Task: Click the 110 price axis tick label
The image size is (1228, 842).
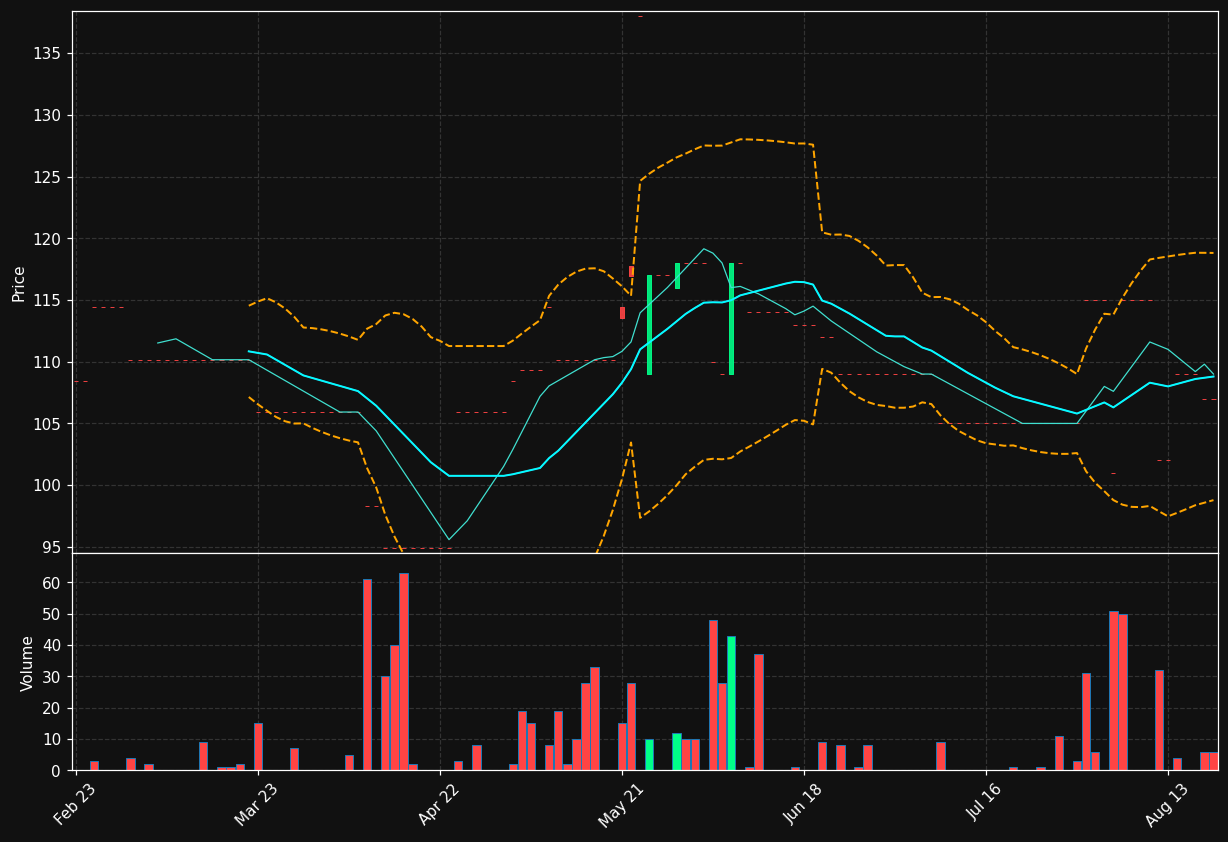Action: coord(48,363)
